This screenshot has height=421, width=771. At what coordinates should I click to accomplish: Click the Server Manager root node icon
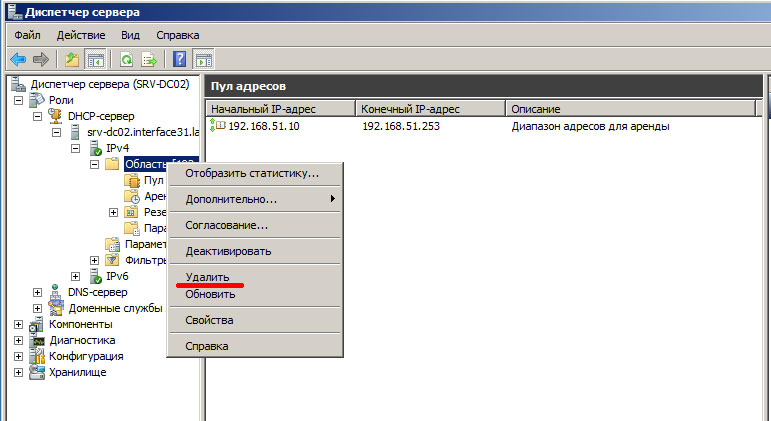pyautogui.click(x=19, y=84)
